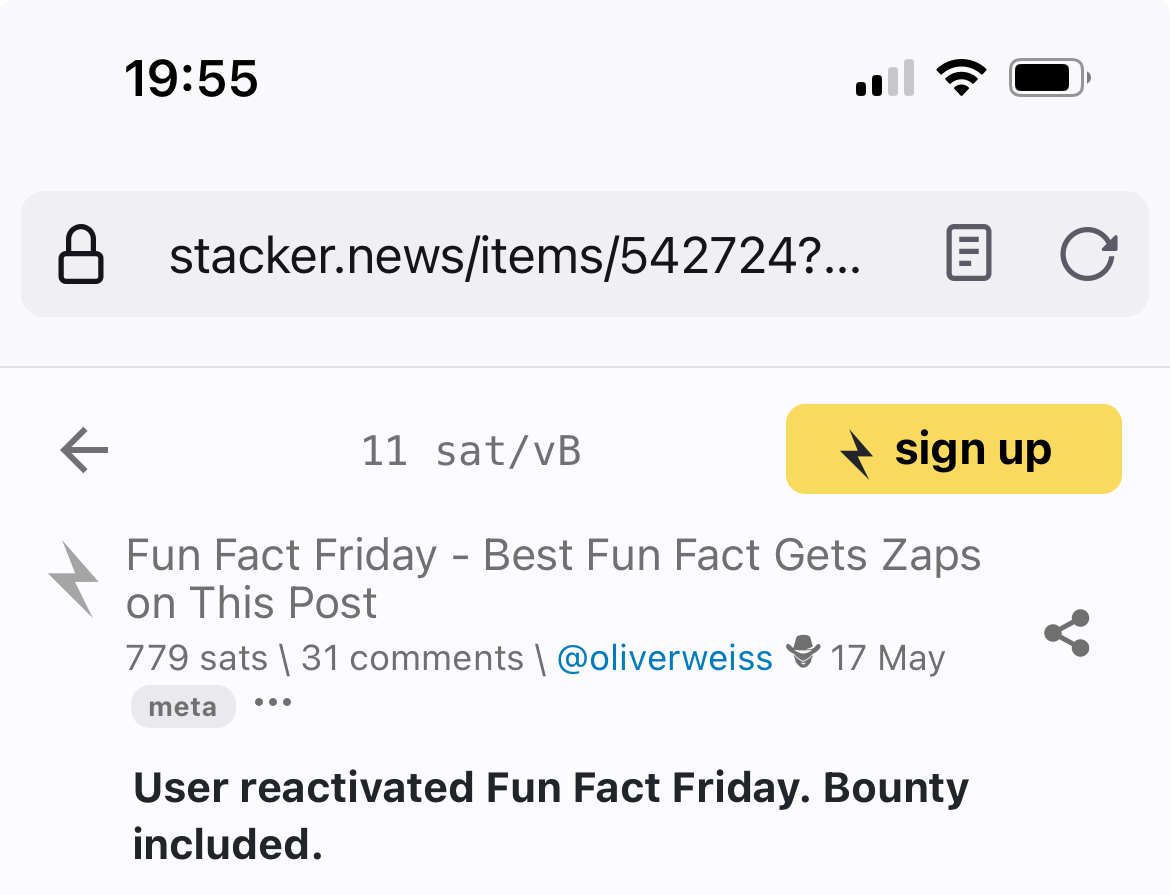
Task: Tap the battery indicator
Action: click(x=1049, y=78)
